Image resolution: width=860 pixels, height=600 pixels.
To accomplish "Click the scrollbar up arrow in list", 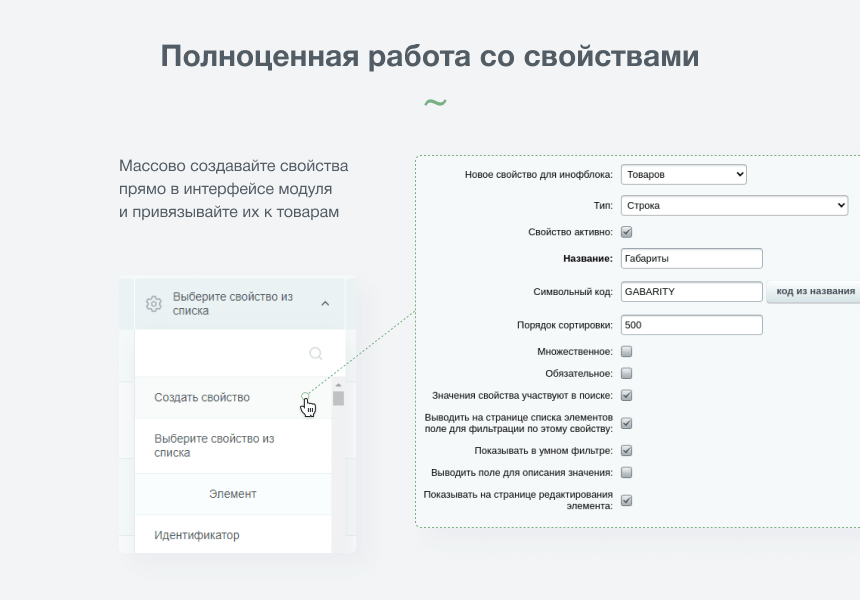I will (338, 385).
